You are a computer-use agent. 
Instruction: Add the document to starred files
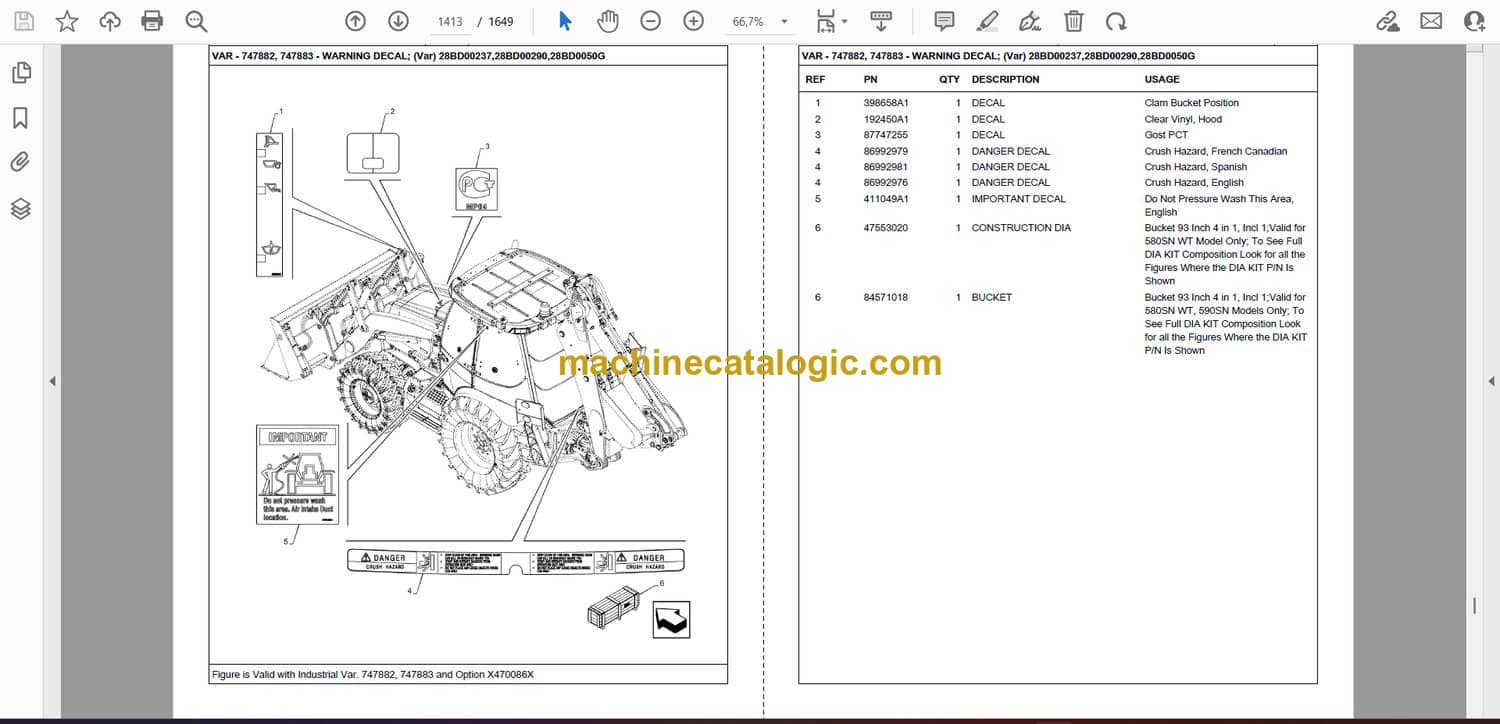tap(67, 21)
